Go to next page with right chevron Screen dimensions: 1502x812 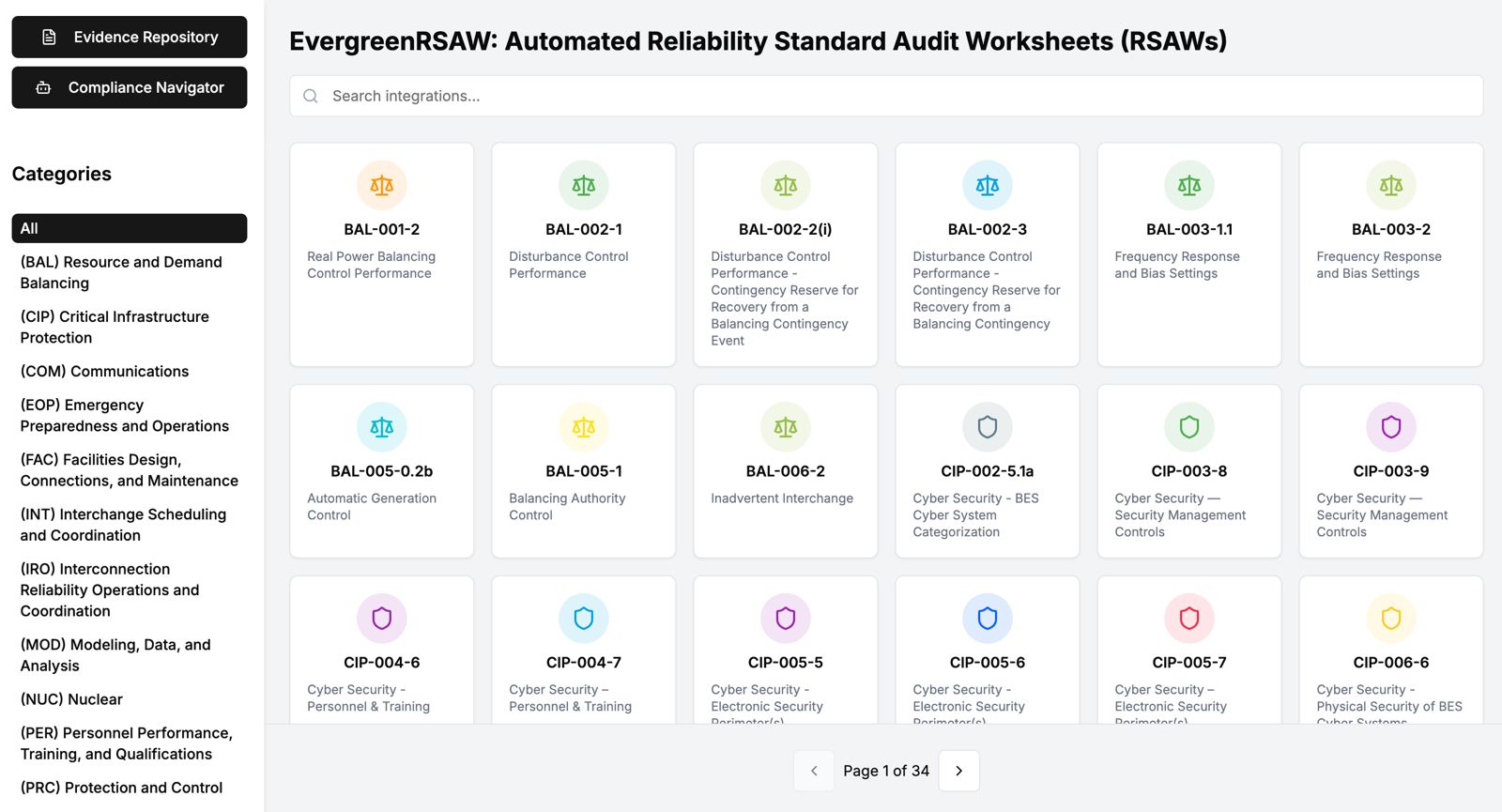pyautogui.click(x=958, y=771)
